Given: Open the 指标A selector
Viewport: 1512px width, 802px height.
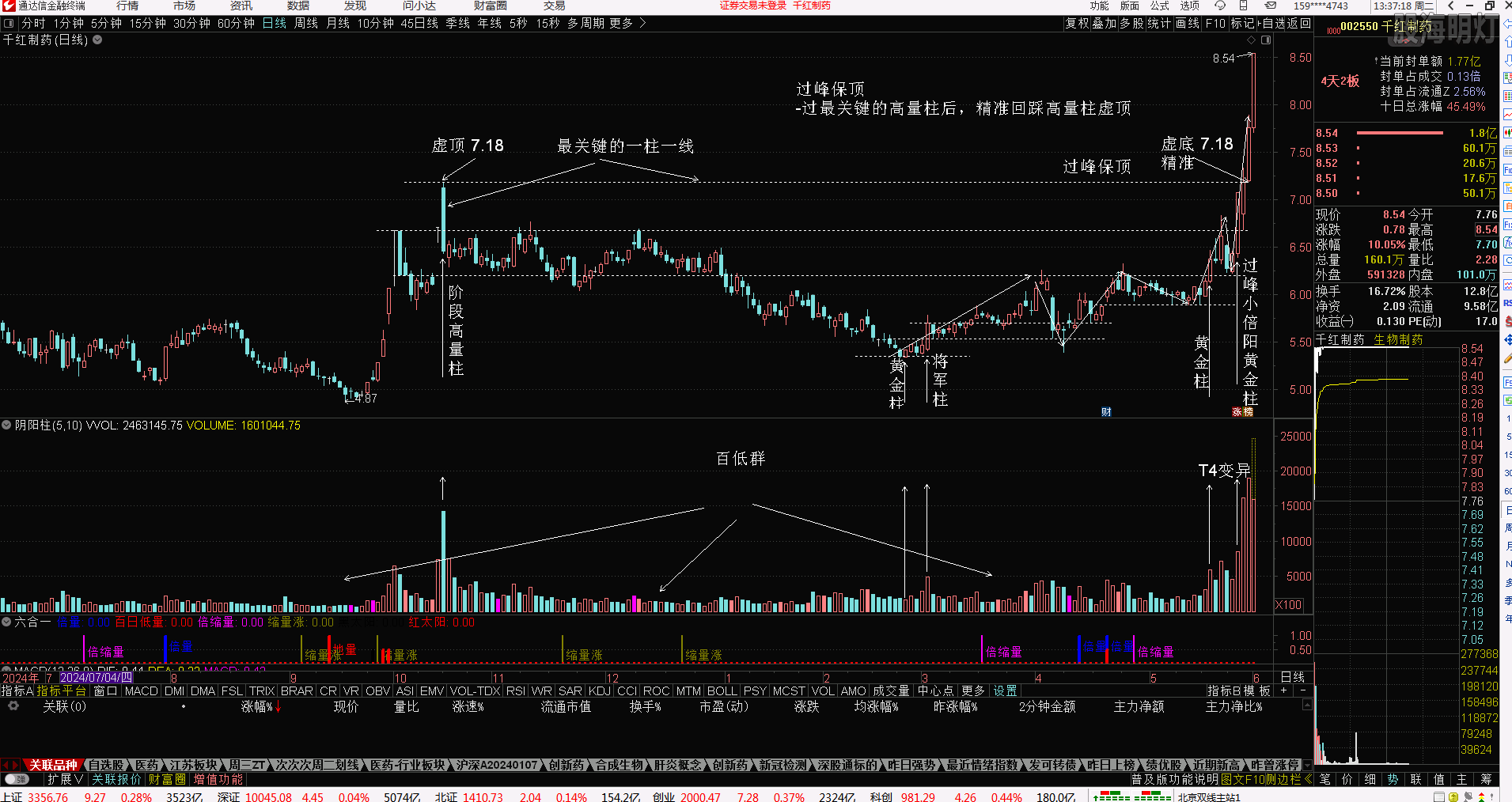Looking at the screenshot, I should (18, 690).
